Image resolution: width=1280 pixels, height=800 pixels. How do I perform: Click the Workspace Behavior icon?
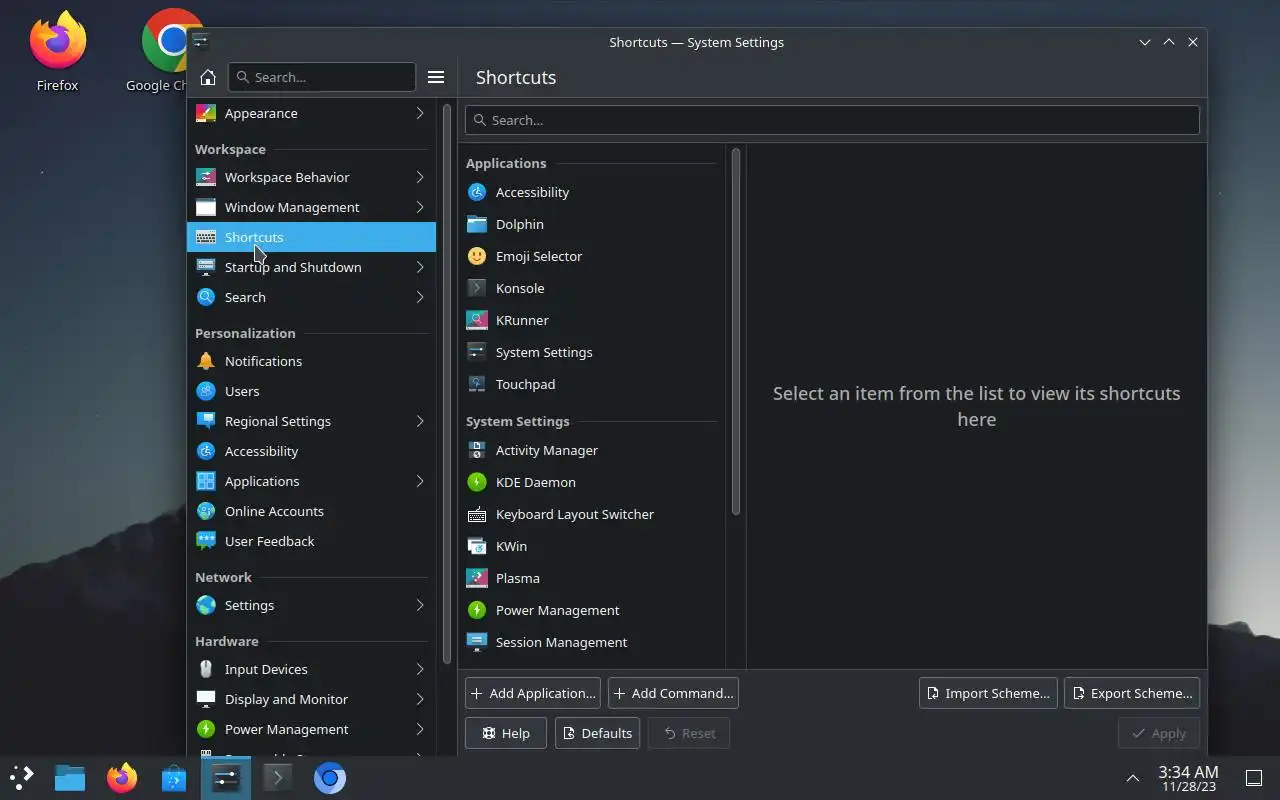pyautogui.click(x=206, y=177)
